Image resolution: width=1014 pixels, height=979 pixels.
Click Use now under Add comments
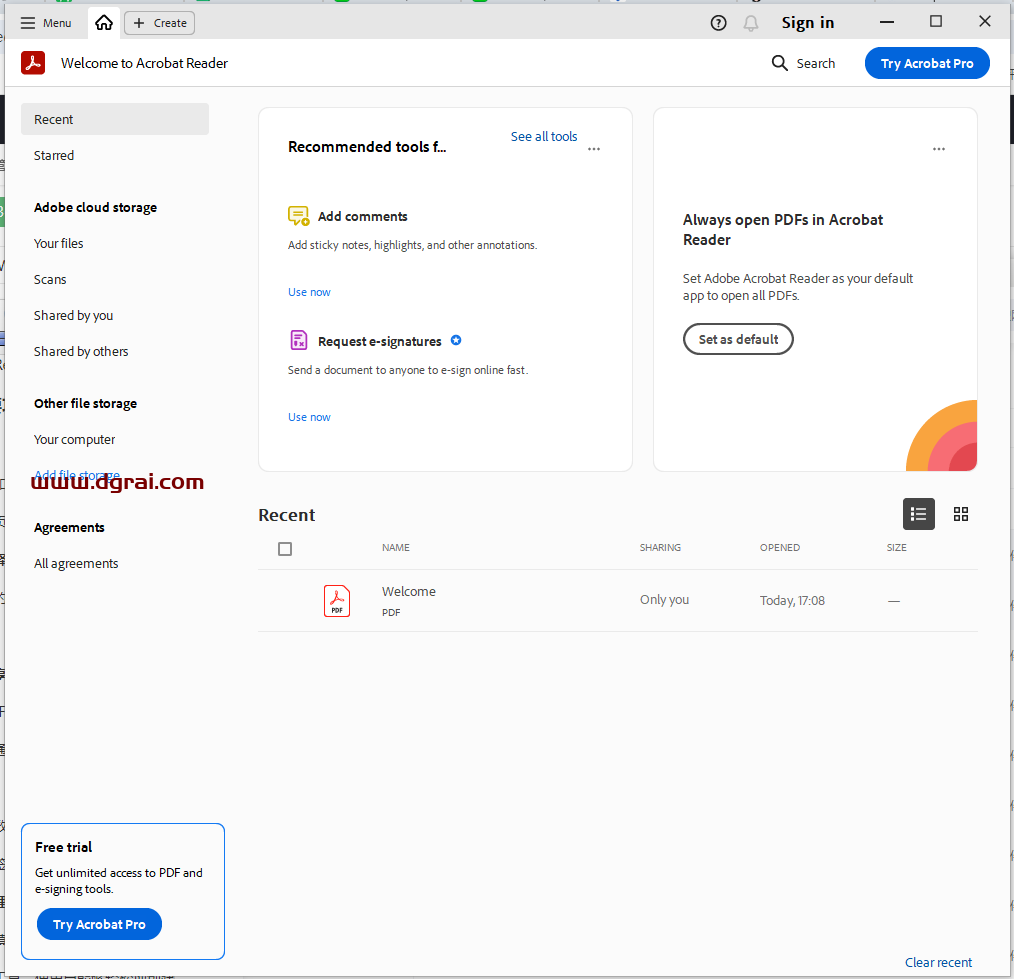point(309,292)
